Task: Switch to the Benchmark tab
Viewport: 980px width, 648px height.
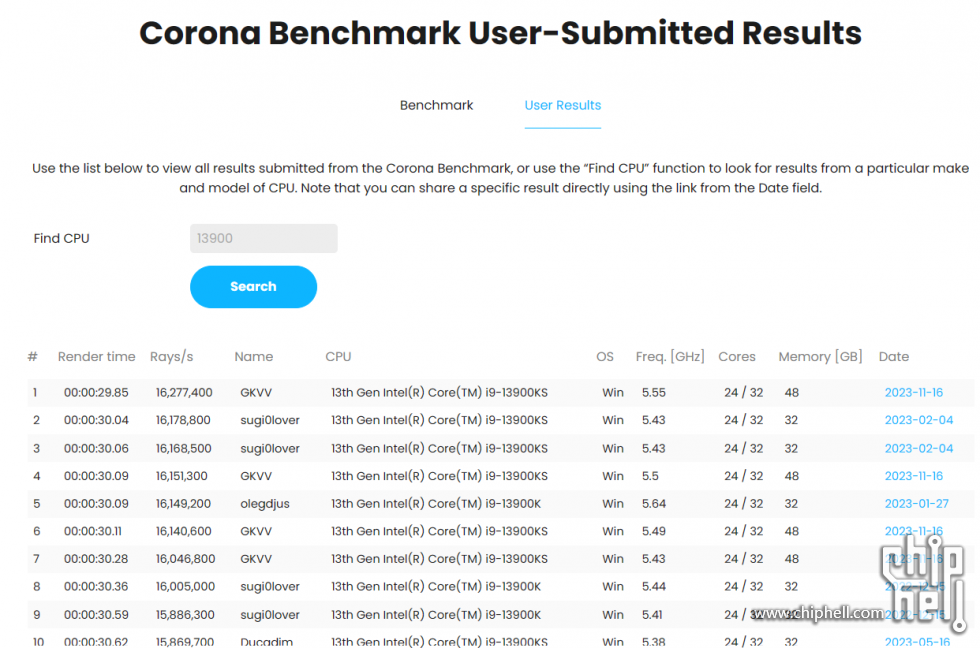Action: pos(436,105)
